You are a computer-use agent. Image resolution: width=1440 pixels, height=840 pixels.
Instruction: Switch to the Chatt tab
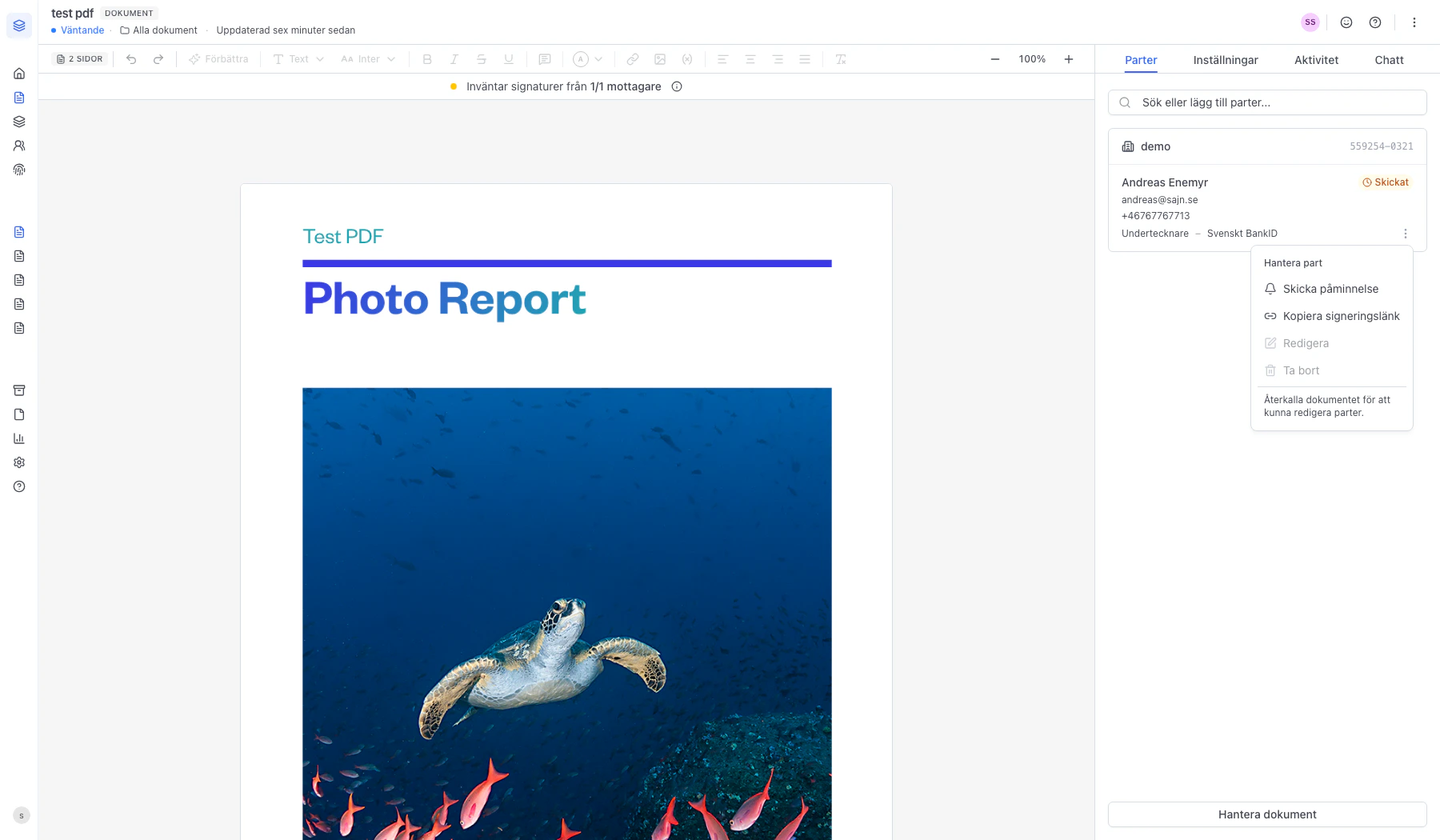pyautogui.click(x=1390, y=60)
